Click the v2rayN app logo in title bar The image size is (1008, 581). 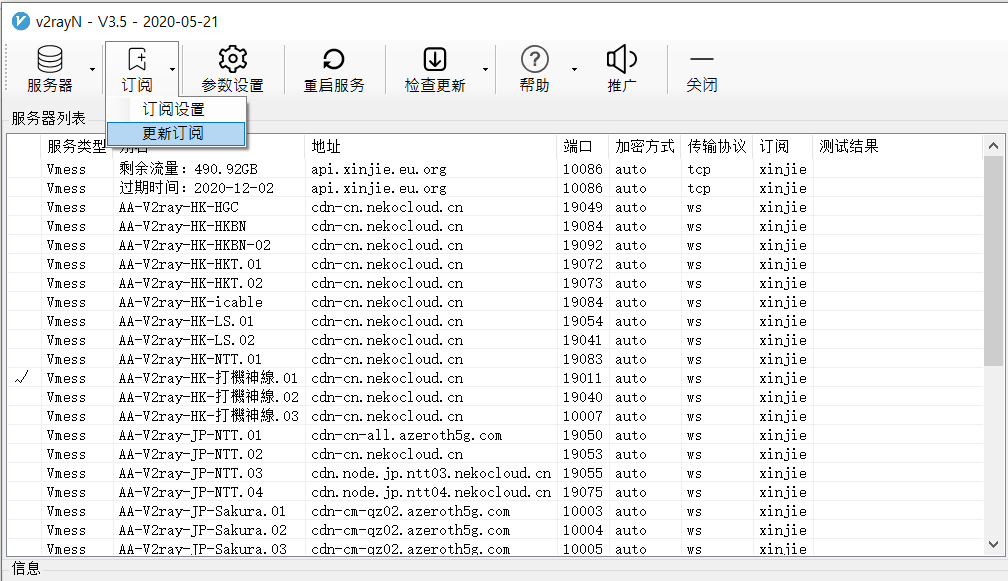pos(21,21)
